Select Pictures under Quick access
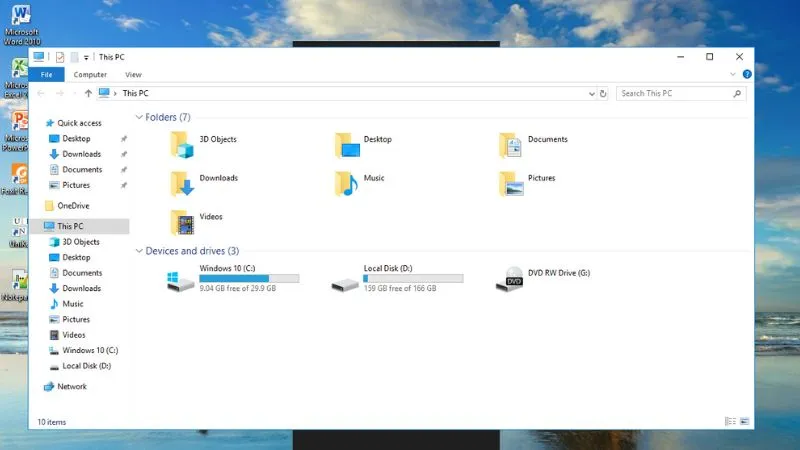800x450 pixels. tap(76, 185)
